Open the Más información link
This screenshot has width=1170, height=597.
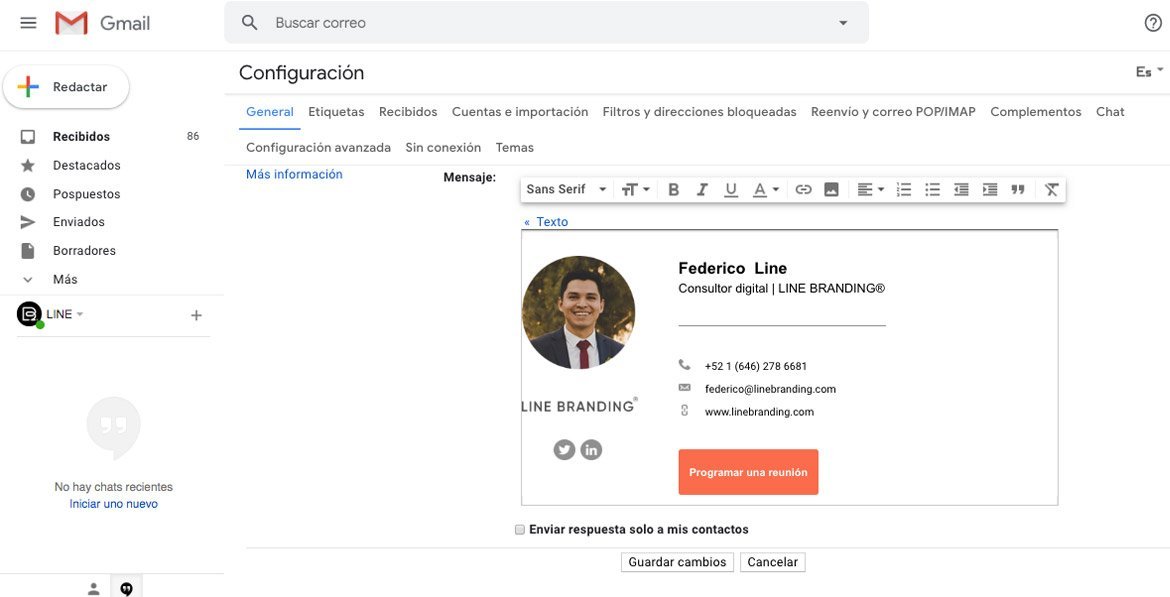(294, 174)
